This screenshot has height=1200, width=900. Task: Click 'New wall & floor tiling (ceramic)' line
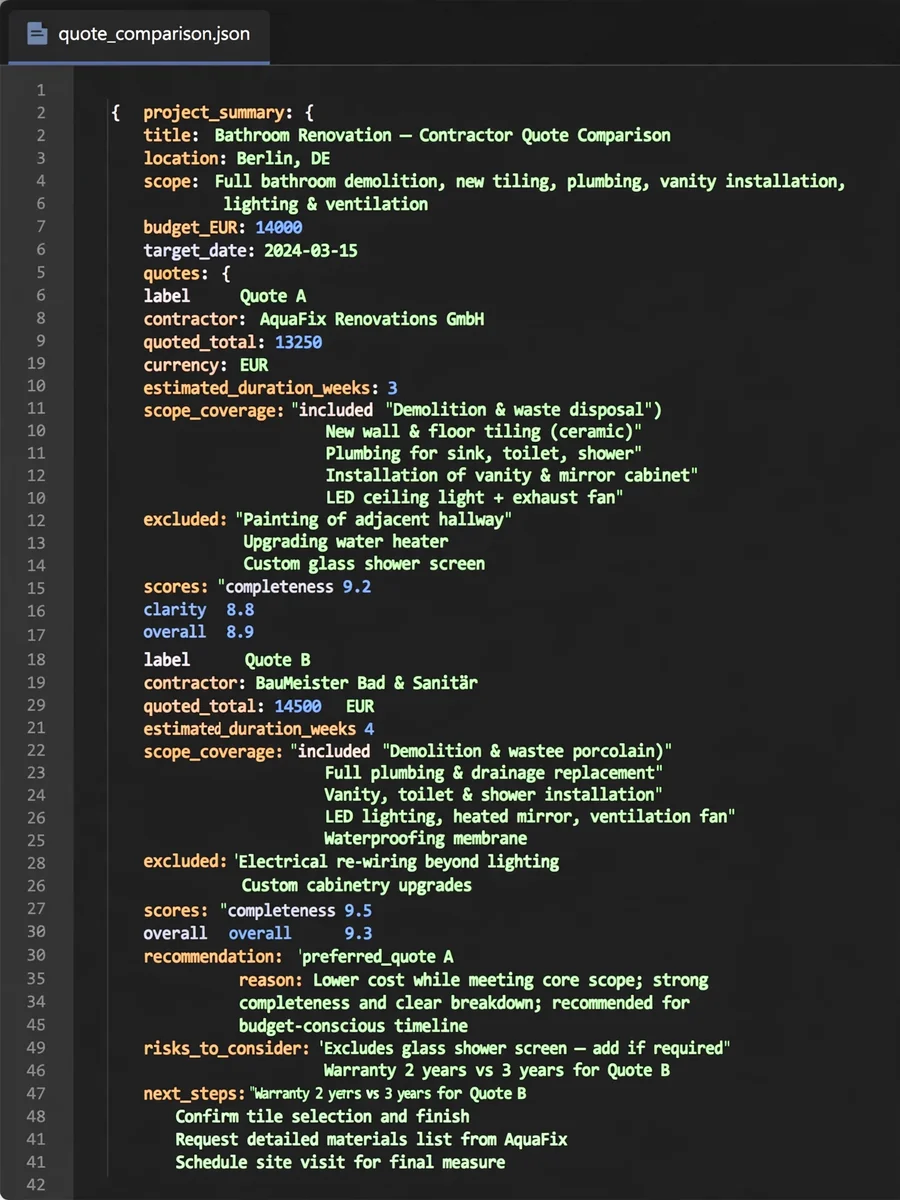click(x=483, y=431)
